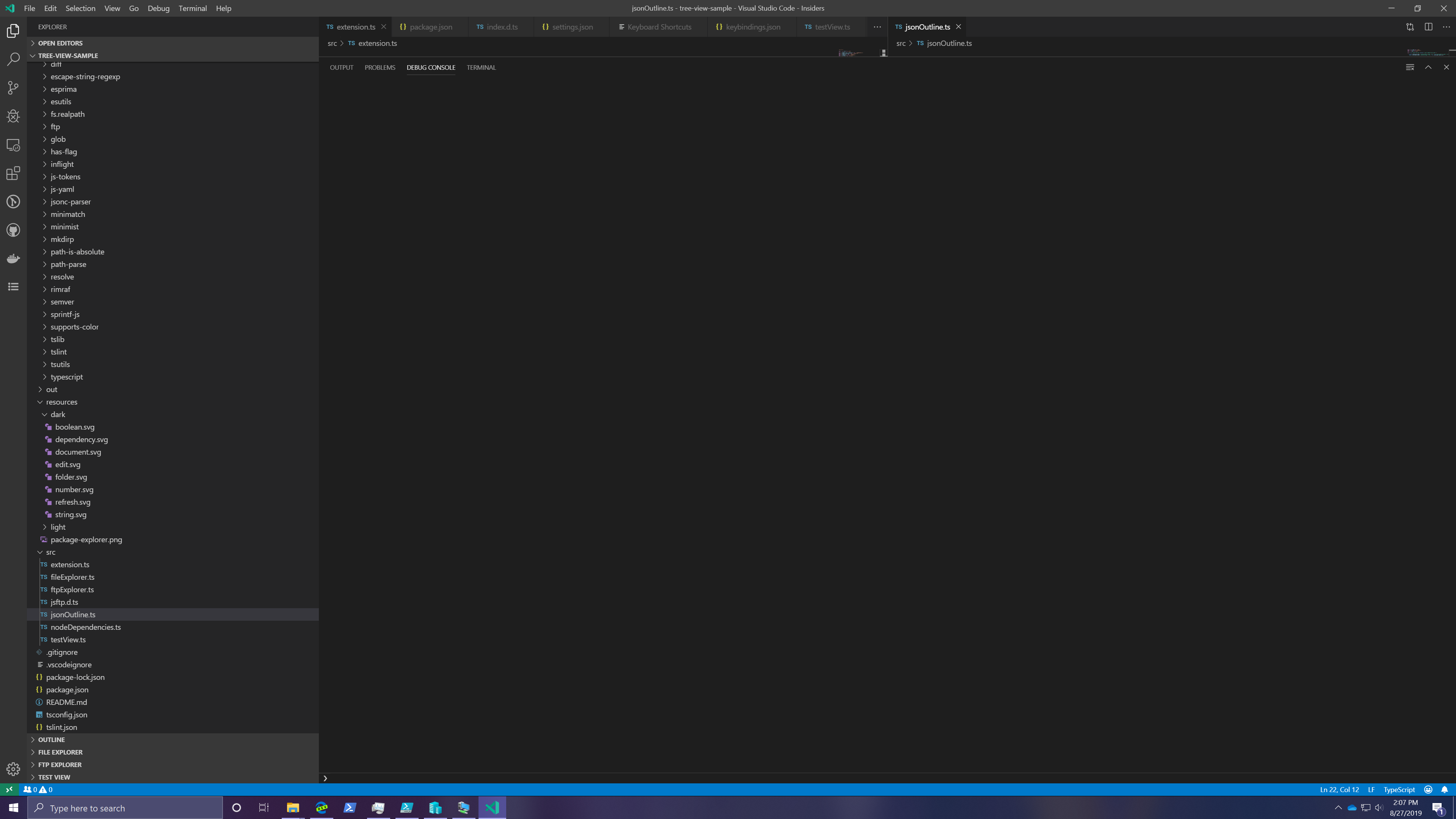1456x819 pixels.
Task: Open the Source Control view
Action: pos(13,88)
